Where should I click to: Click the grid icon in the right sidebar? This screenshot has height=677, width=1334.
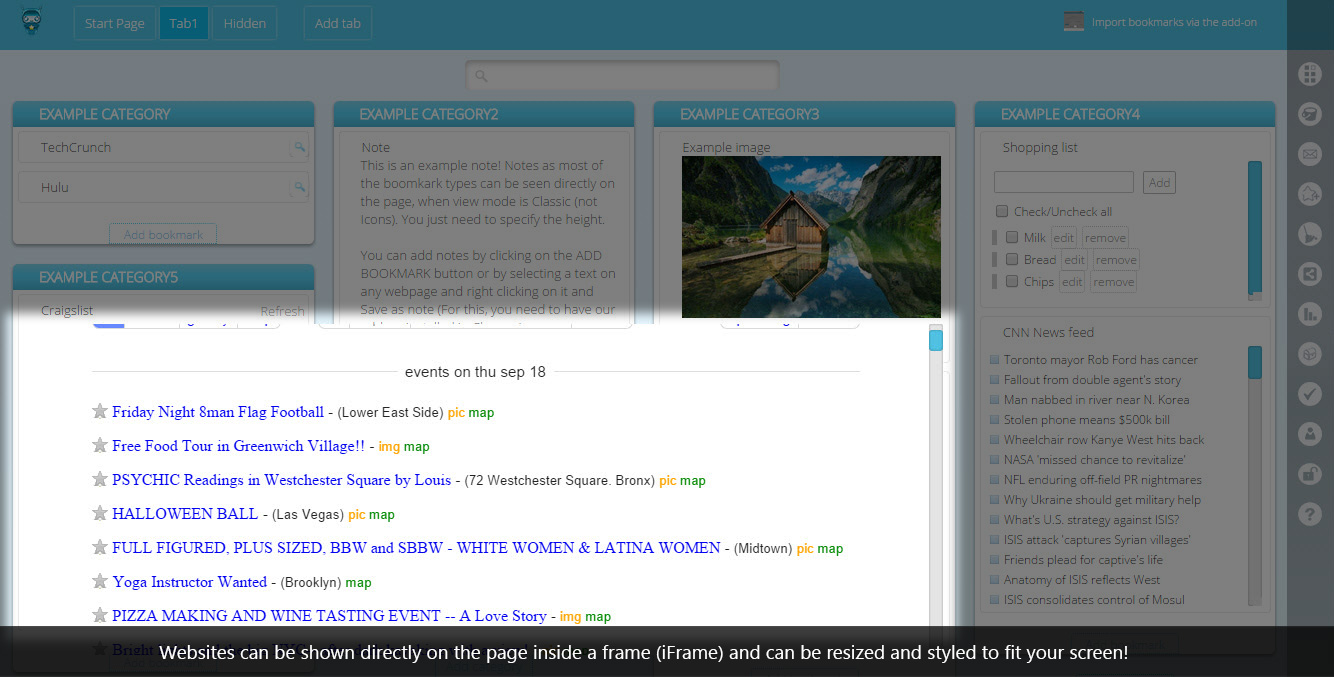pyautogui.click(x=1310, y=74)
